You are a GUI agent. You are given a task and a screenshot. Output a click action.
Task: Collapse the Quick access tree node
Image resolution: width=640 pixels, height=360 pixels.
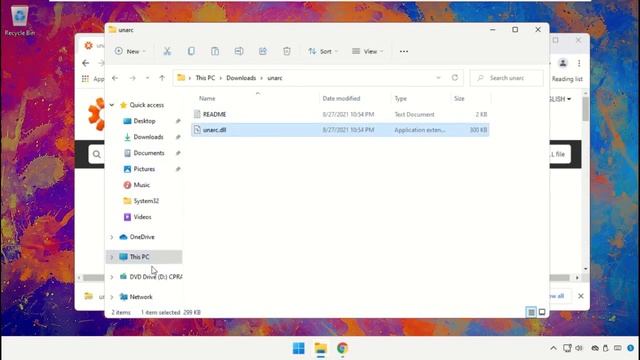click(x=111, y=105)
